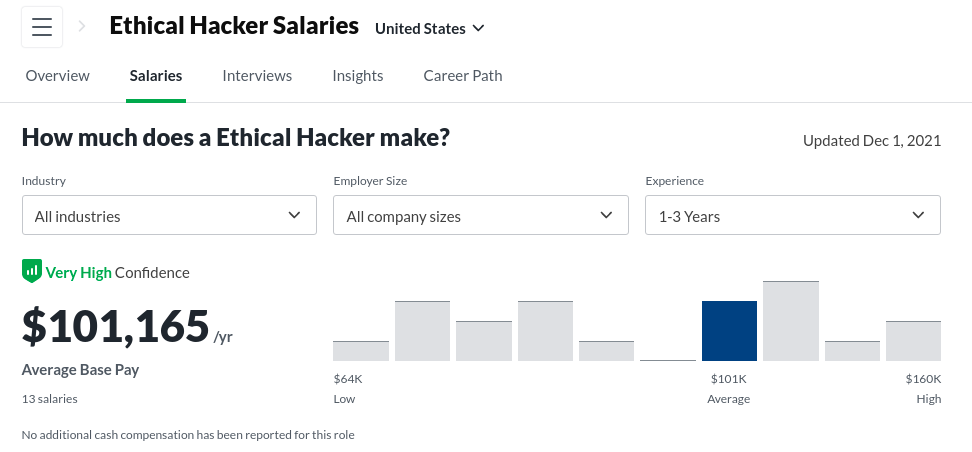Screen dimensions: 972x452
Task: Switch to the Overview tab
Action: pos(57,75)
